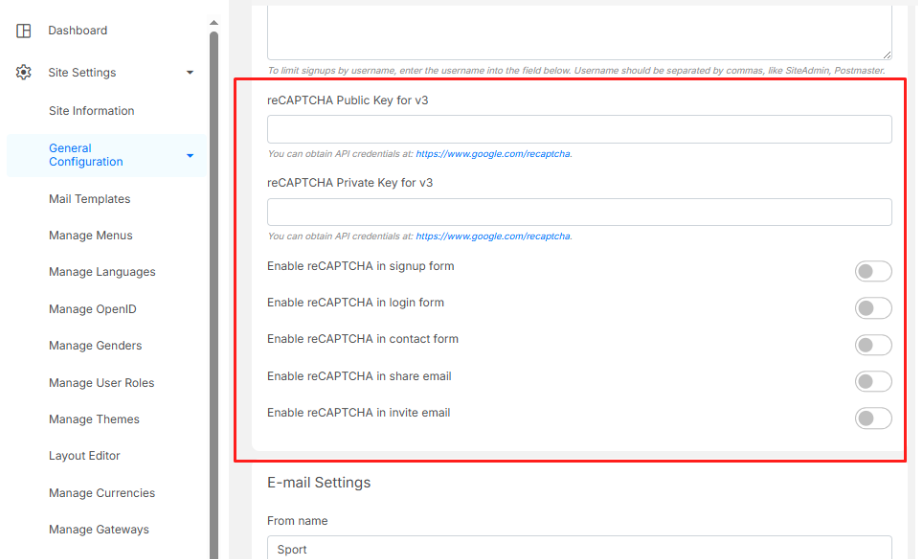This screenshot has width=918, height=559.
Task: Click Google reCAPTCHA link under Public Key
Action: [493, 154]
